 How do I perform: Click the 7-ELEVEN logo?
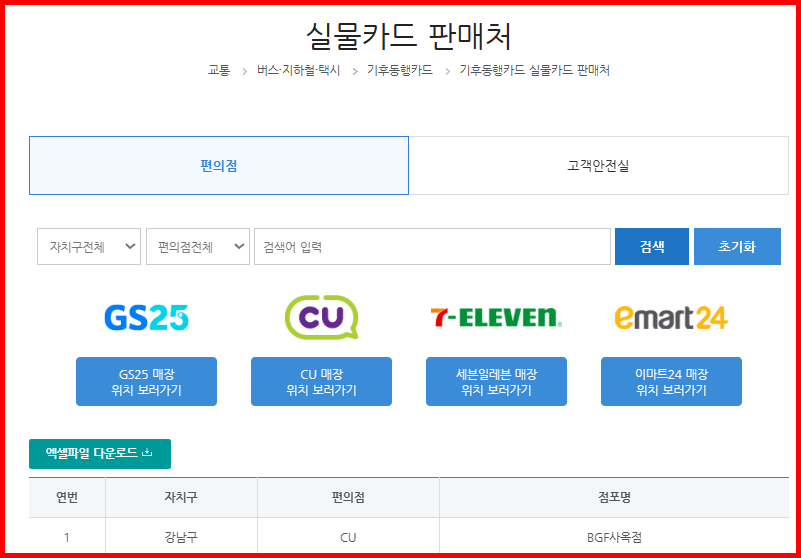coord(496,317)
